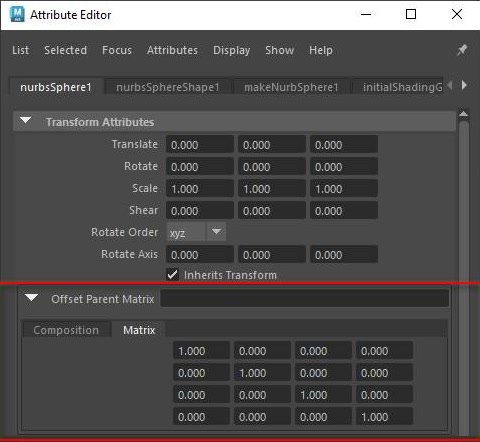The height and width of the screenshot is (442, 480).
Task: Open the Selected menu
Action: tap(65, 50)
